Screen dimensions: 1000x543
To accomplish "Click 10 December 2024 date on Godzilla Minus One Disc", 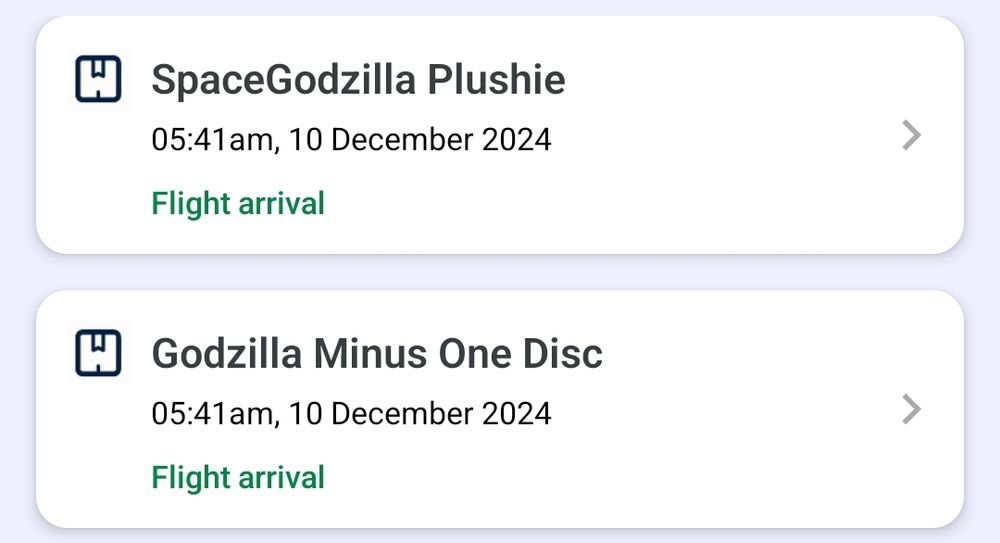I will (x=420, y=413).
